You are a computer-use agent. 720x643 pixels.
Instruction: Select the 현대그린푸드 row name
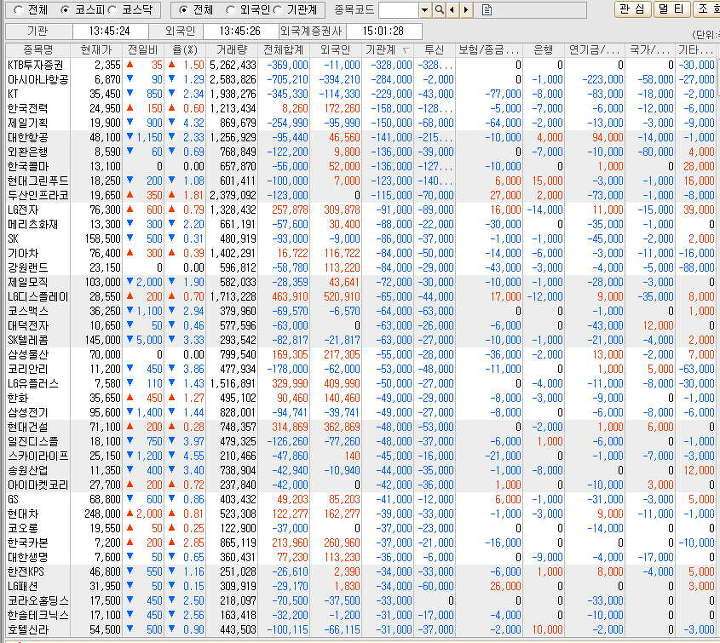[x=38, y=180]
